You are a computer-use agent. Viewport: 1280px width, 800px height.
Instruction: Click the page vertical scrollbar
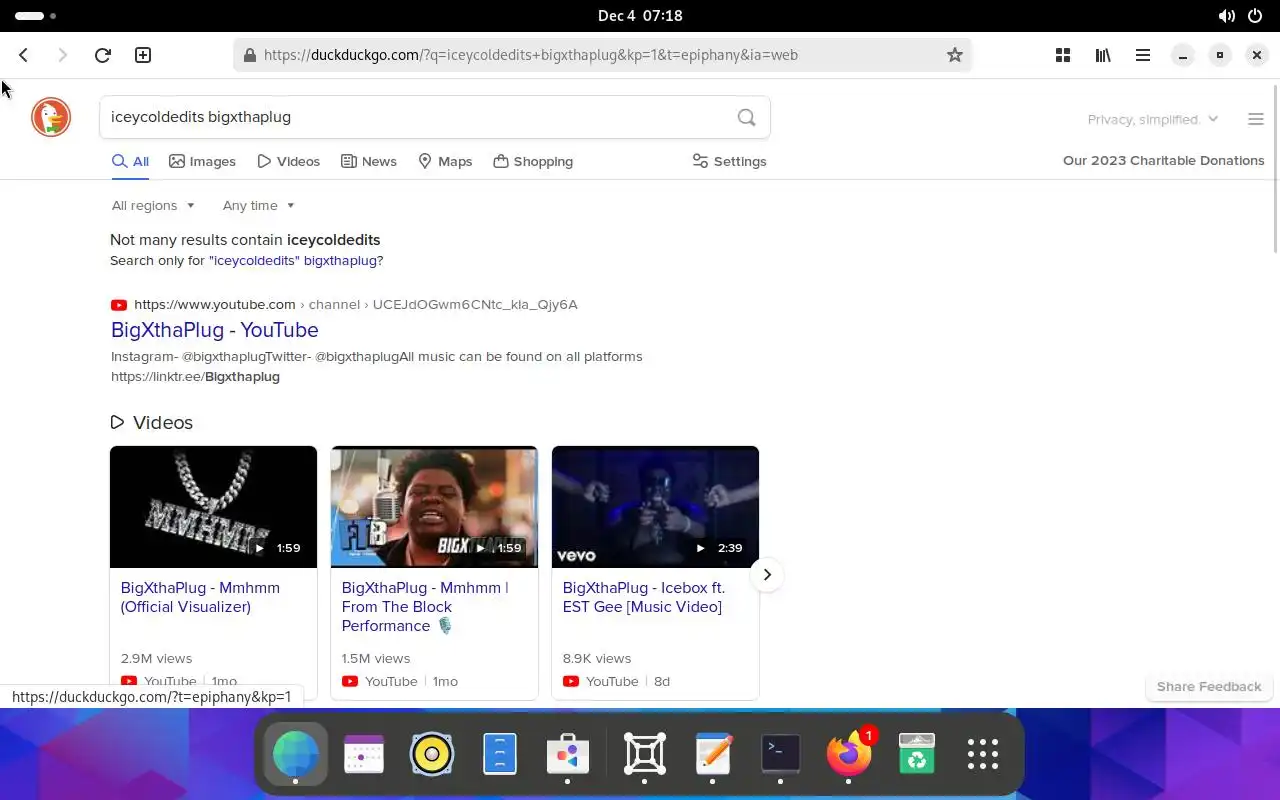[x=1275, y=170]
